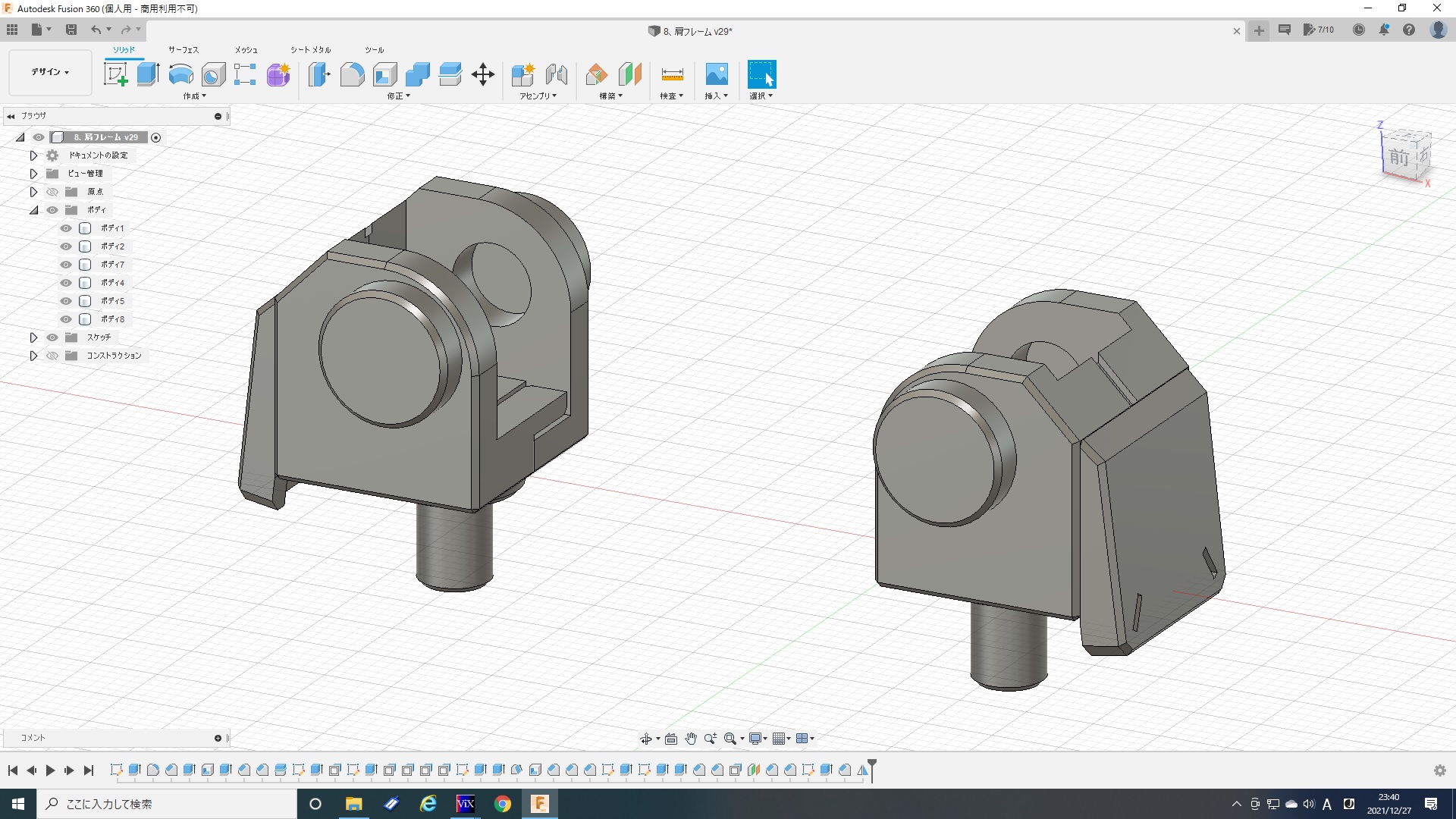
Task: Open the Insert image icon
Action: pyautogui.click(x=716, y=74)
